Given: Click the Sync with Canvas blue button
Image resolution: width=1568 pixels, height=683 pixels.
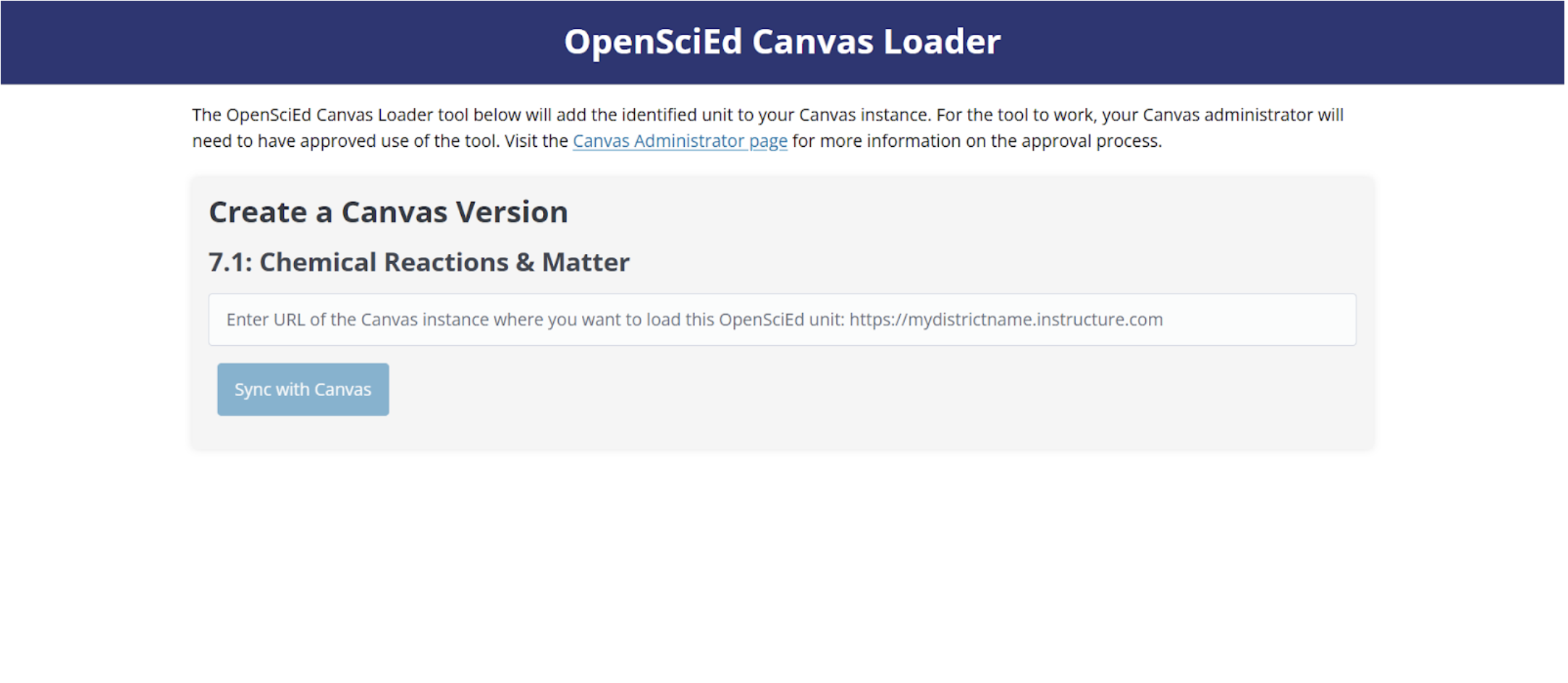Looking at the screenshot, I should (x=302, y=389).
